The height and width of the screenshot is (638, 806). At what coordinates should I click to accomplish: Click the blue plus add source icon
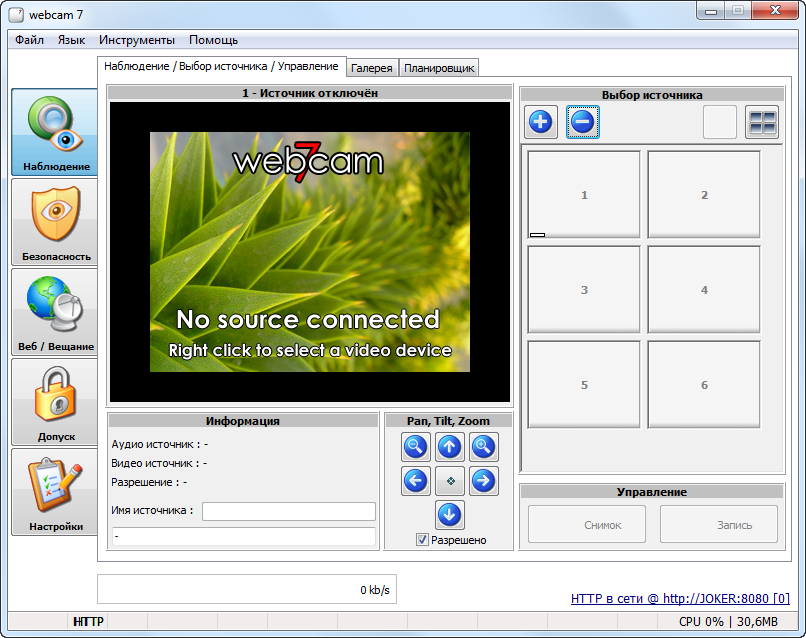[x=541, y=122]
